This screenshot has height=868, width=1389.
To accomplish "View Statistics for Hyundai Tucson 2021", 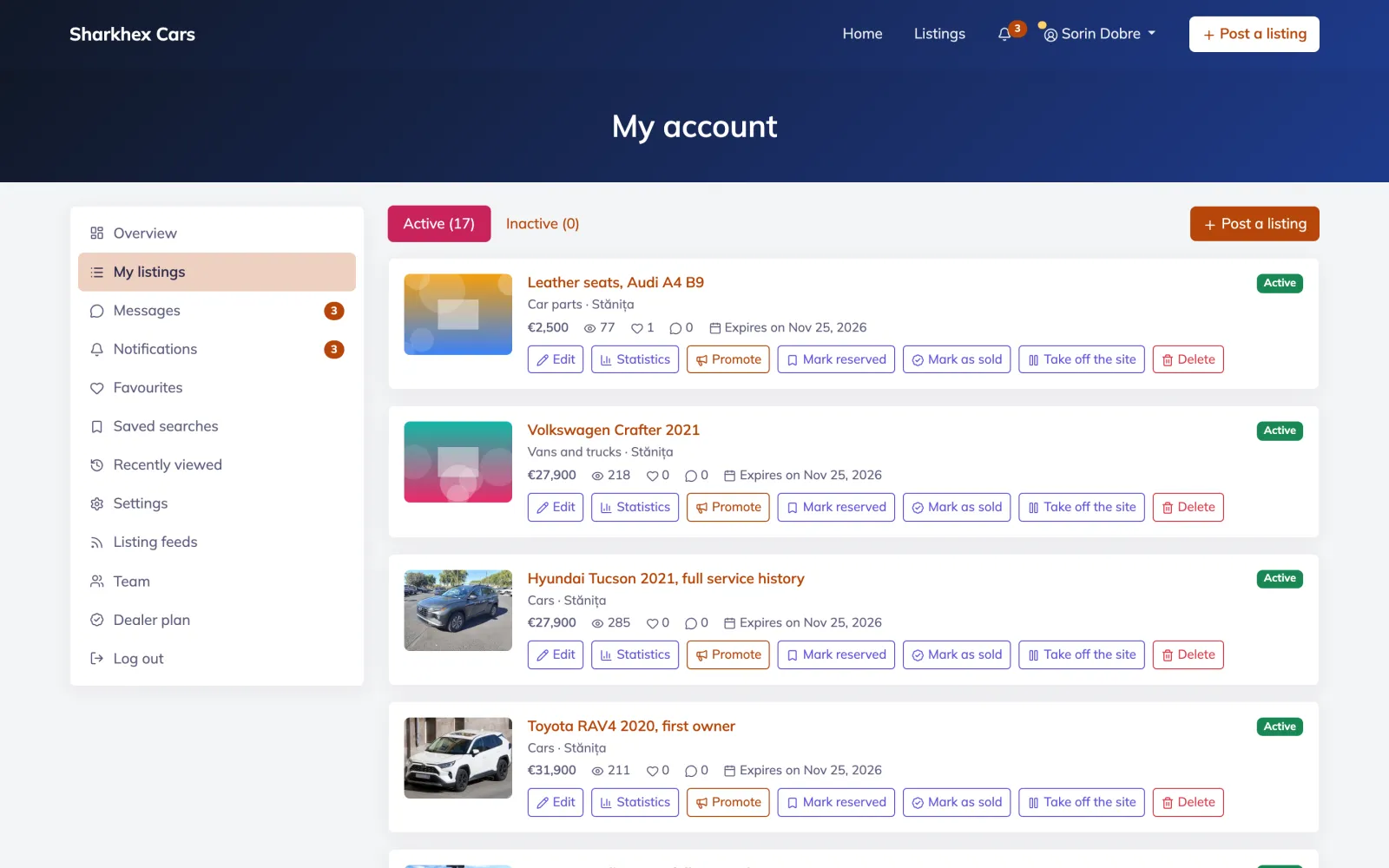I will click(x=635, y=654).
